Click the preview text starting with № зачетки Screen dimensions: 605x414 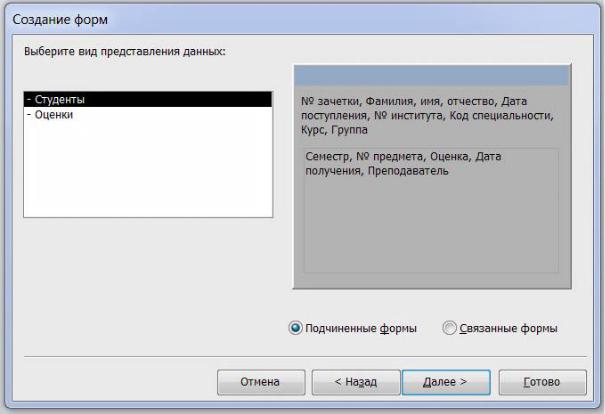[x=427, y=115]
